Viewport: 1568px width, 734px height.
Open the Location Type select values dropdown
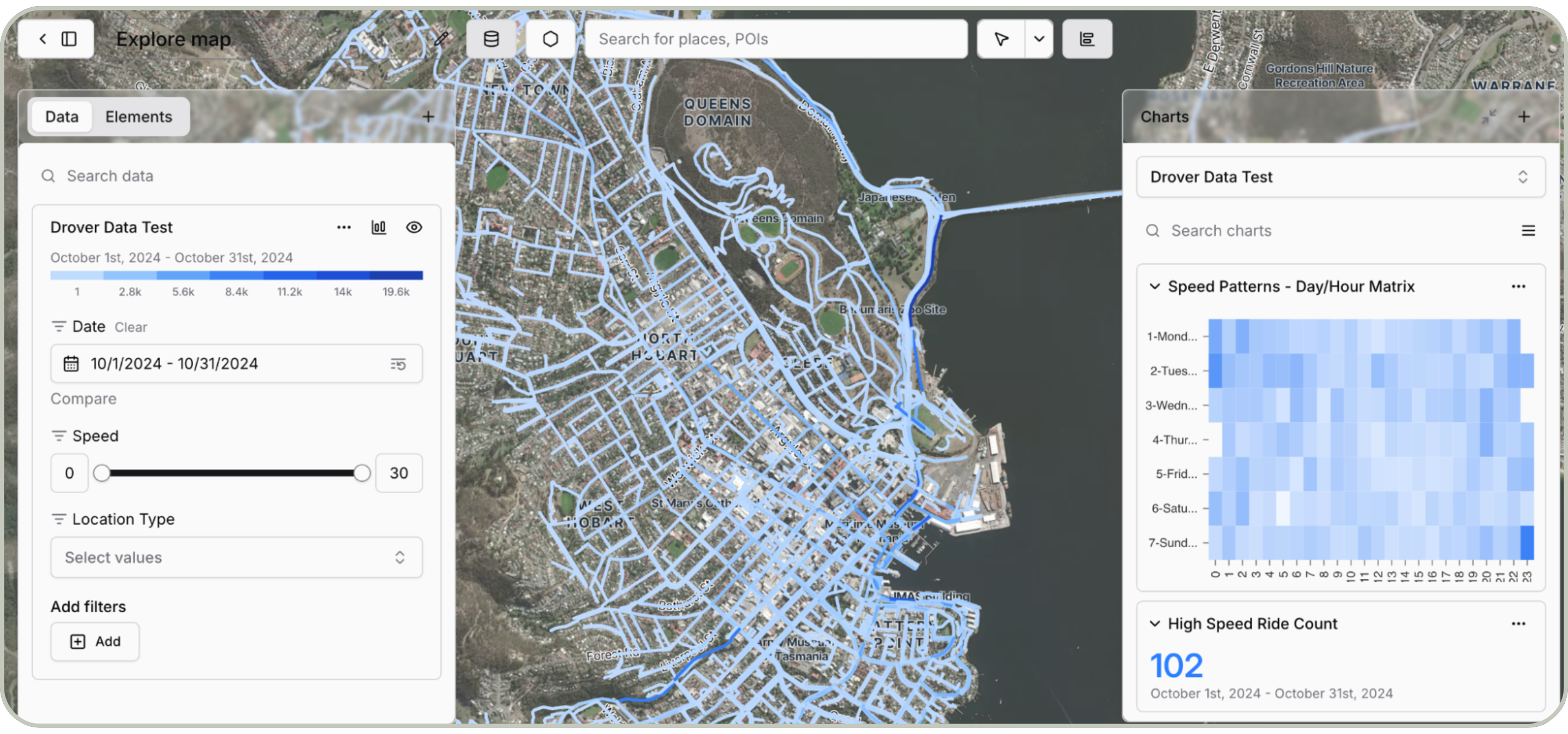[x=236, y=558]
